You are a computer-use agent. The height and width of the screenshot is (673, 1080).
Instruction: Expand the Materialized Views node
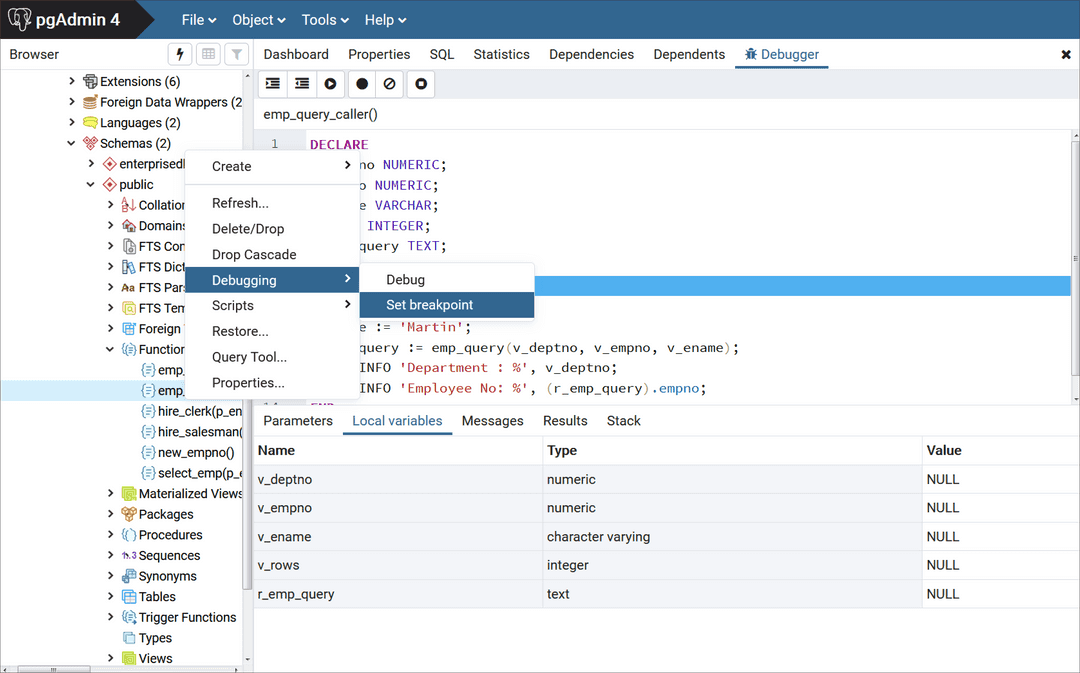click(x=110, y=493)
